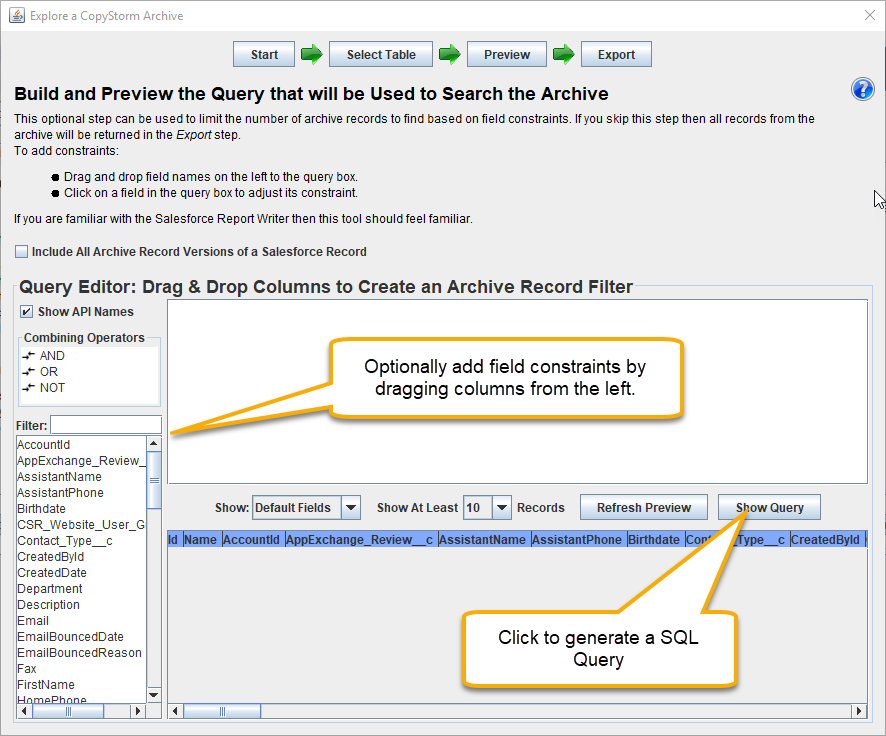Open the Show At Least records dropdown
Viewport: 886px width, 736px height.
point(501,508)
